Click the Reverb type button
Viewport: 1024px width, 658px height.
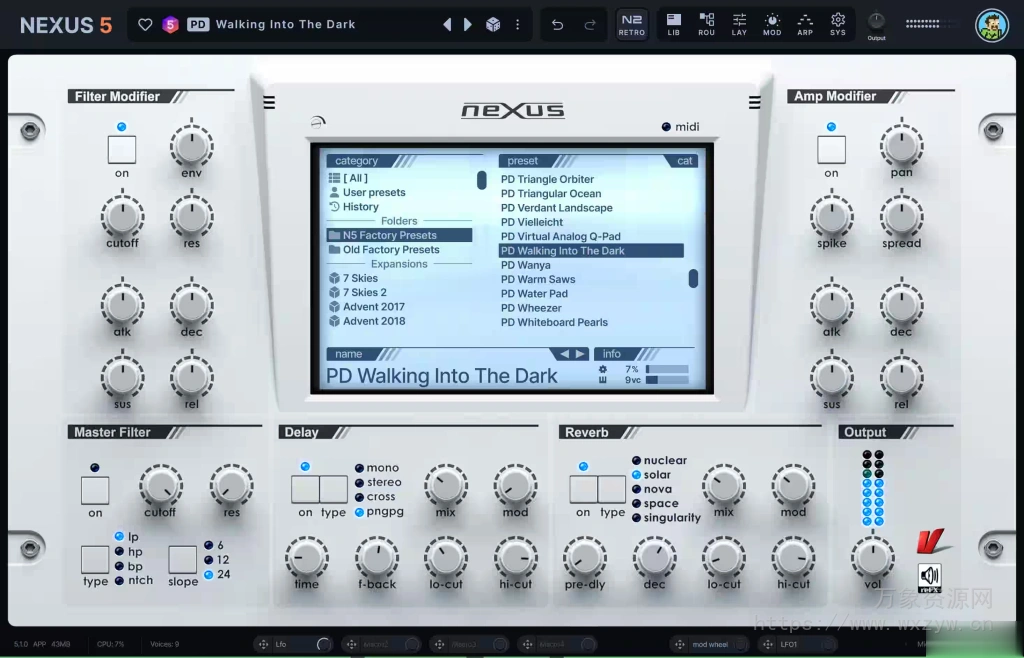click(x=612, y=490)
